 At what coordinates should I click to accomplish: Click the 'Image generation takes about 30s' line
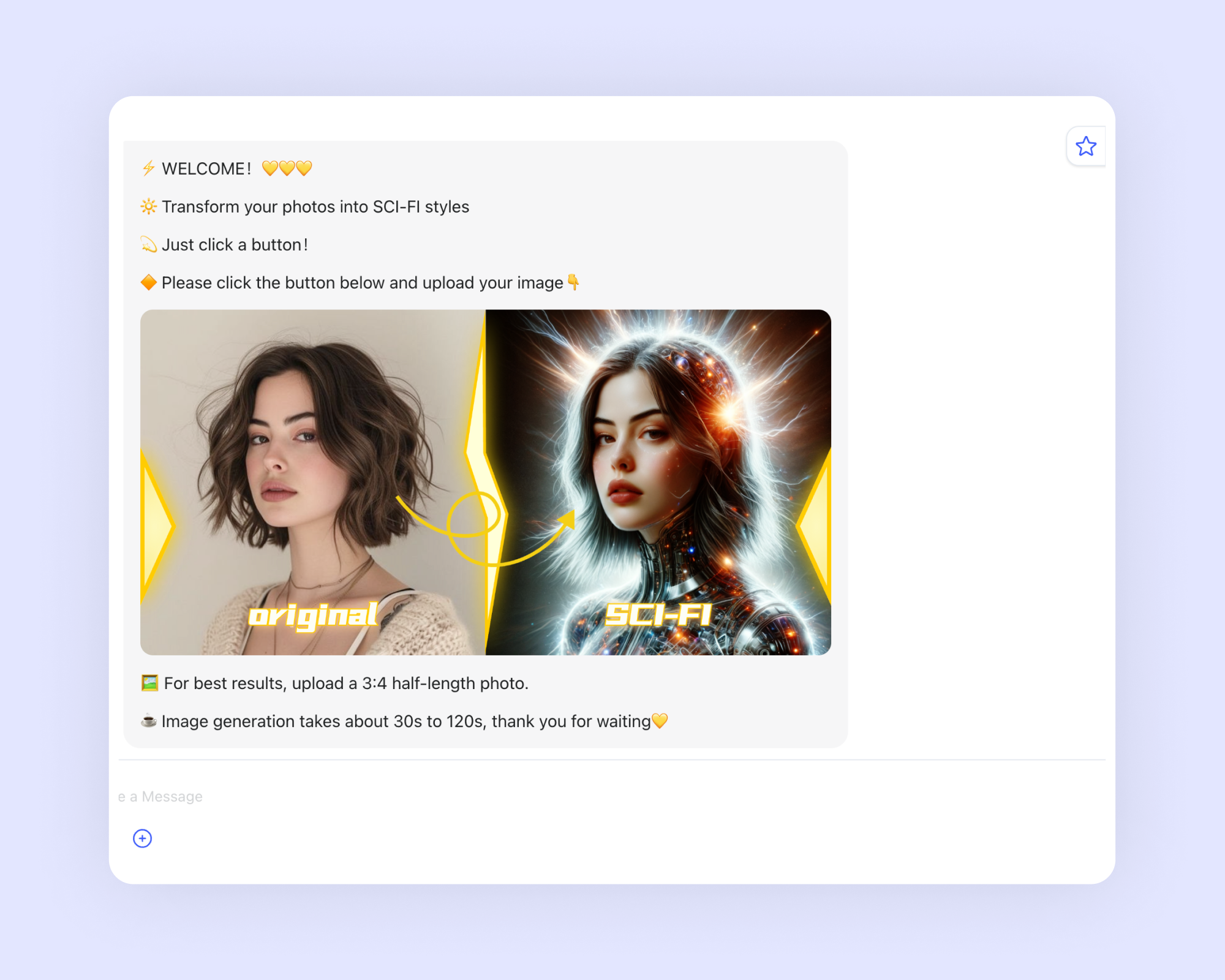405,721
